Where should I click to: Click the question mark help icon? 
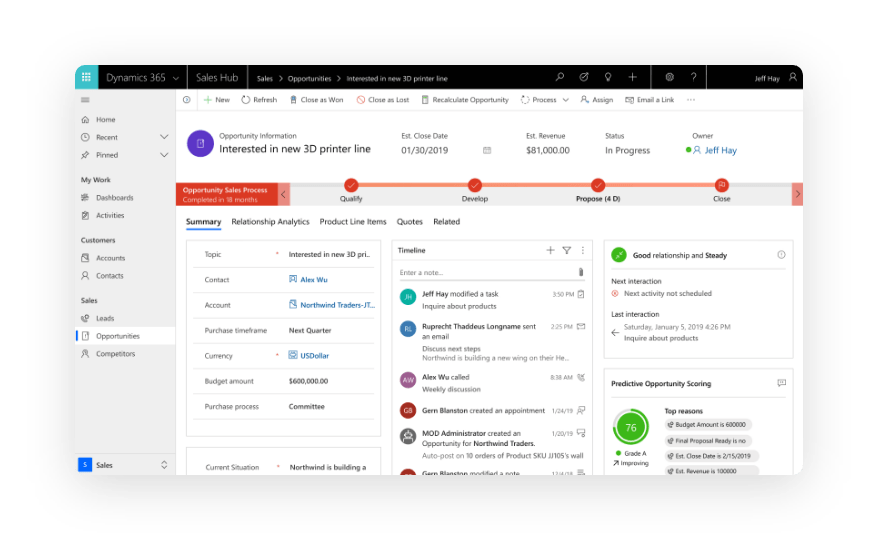coord(693,77)
